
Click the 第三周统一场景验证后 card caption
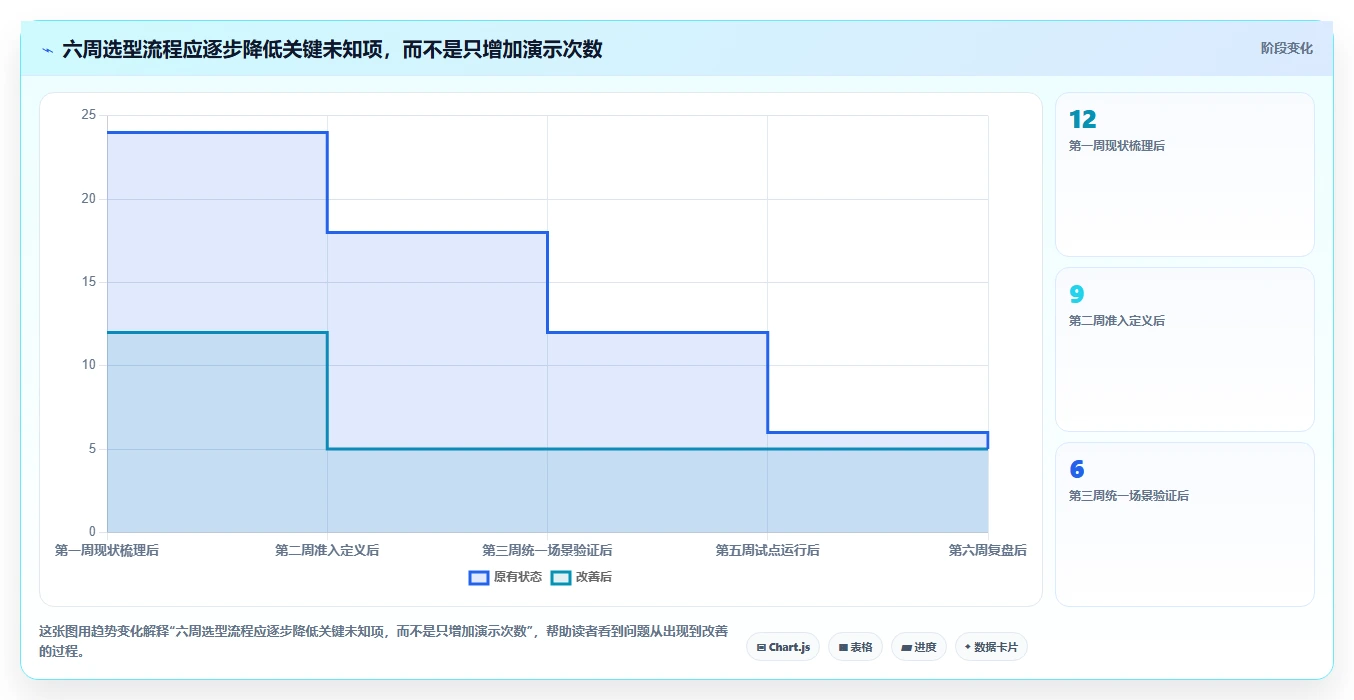[1129, 496]
